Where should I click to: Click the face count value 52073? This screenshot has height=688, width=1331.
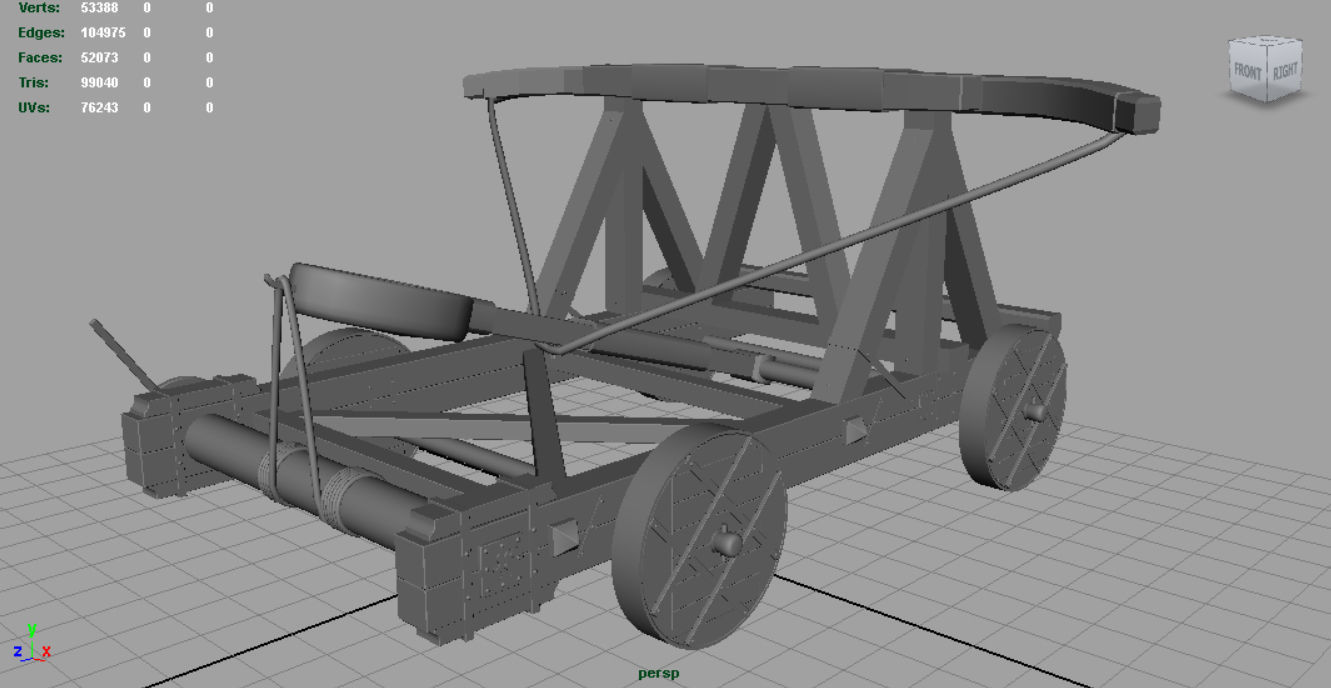coord(99,58)
